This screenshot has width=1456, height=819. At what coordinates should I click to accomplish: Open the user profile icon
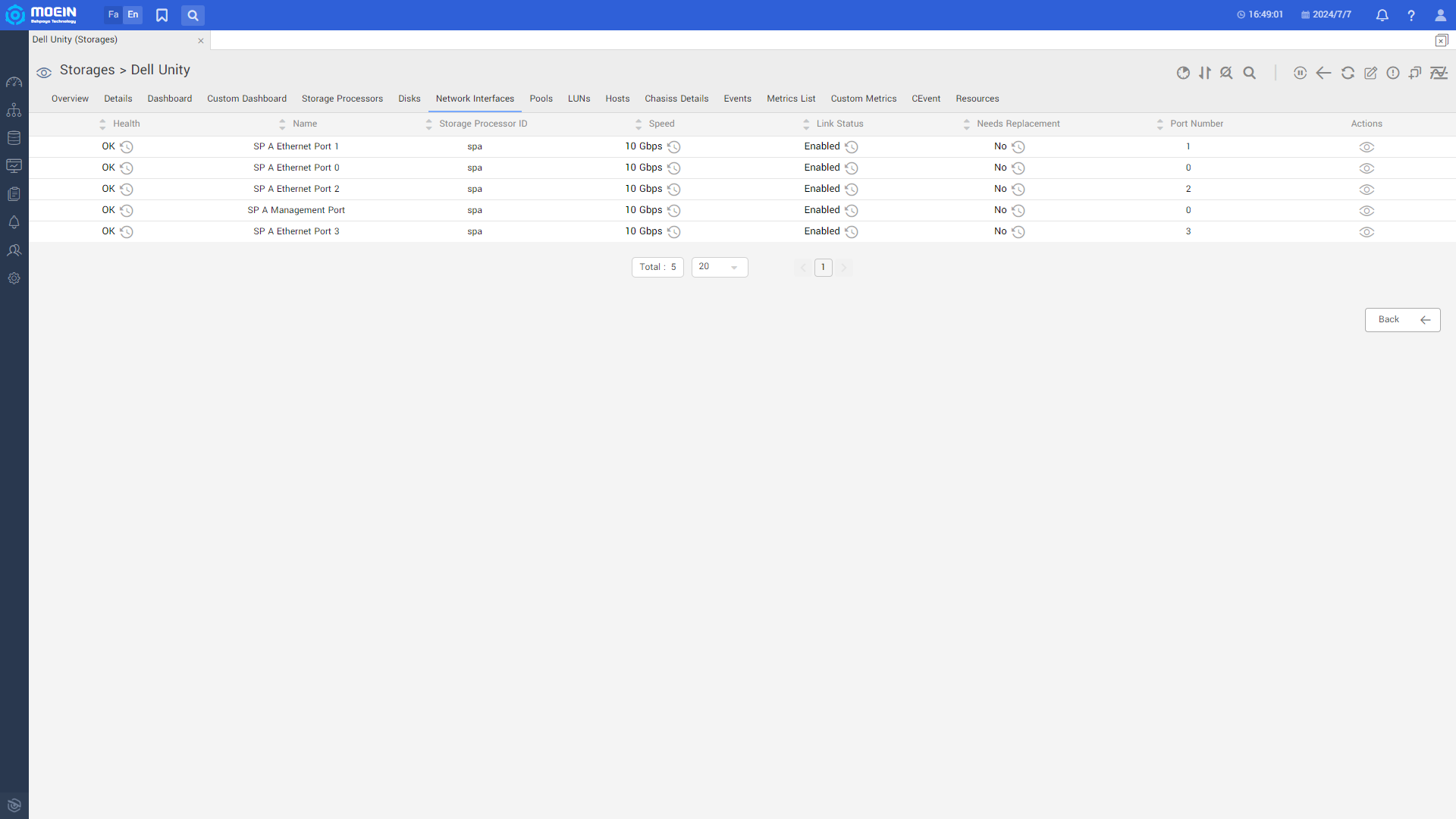(1441, 15)
